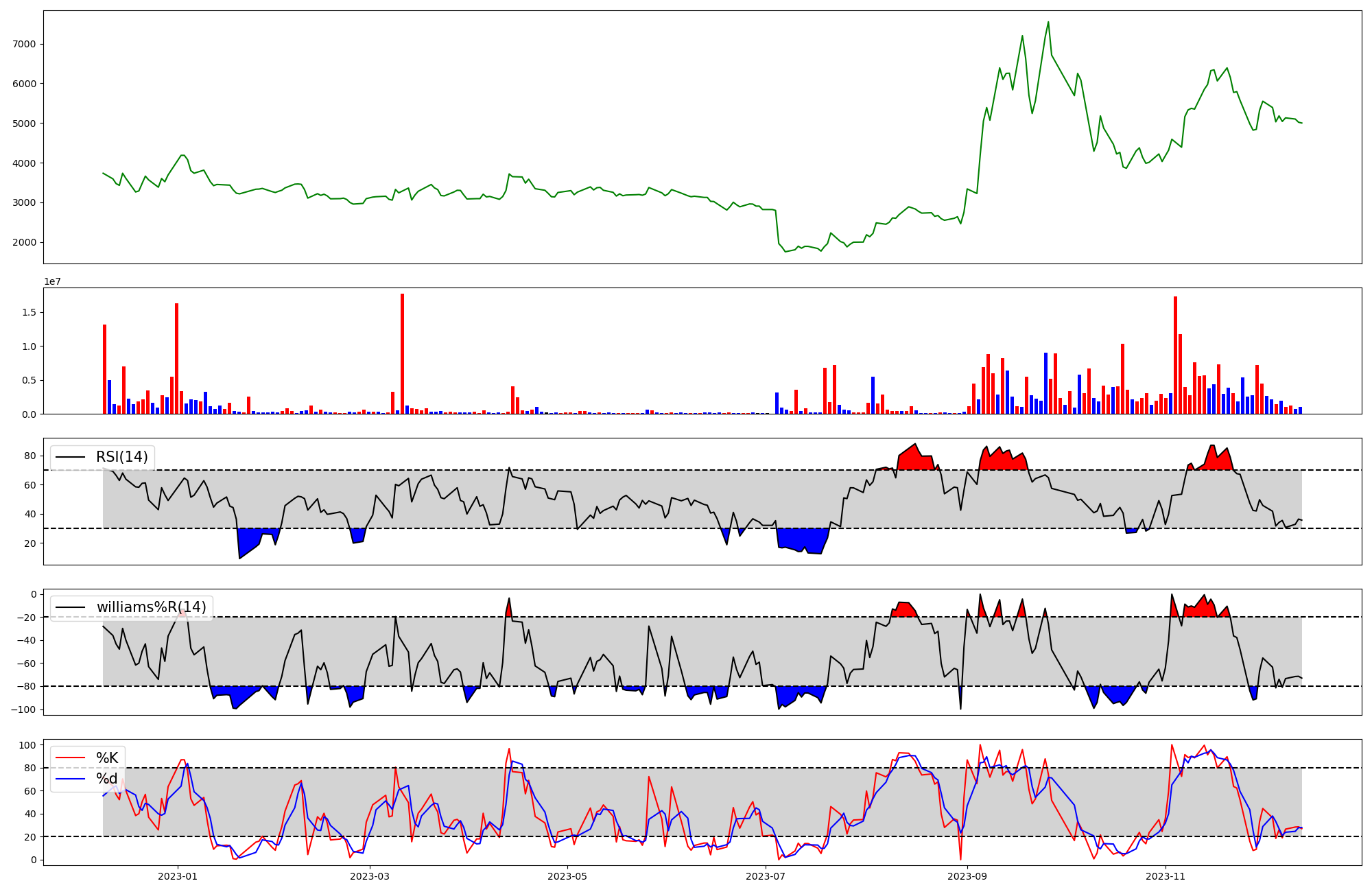Image resolution: width=1372 pixels, height=892 pixels.
Task: Click the blue %d legend line sample
Action: coord(70,779)
